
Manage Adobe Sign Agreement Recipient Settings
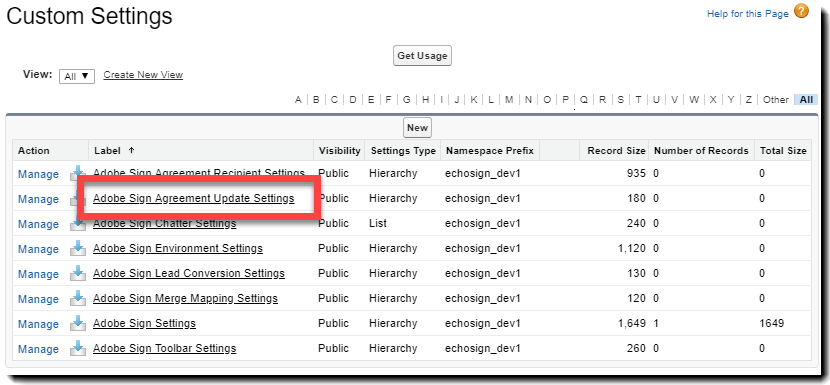[38, 174]
